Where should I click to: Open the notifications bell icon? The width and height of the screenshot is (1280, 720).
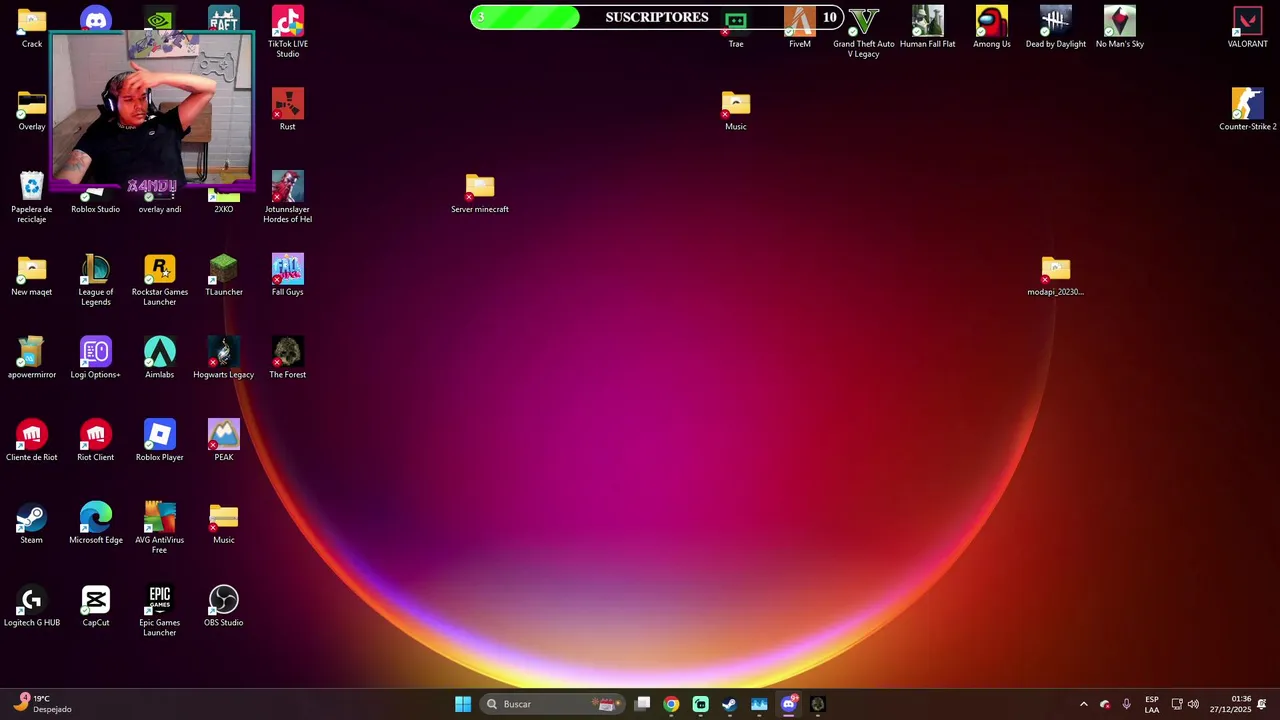click(1262, 704)
